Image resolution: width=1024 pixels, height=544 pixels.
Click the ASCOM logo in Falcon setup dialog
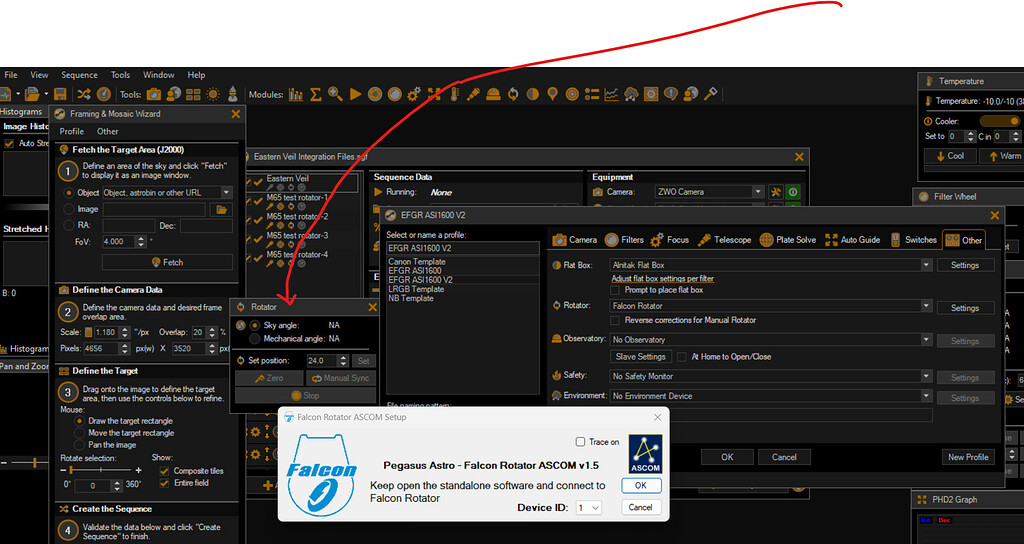[645, 454]
